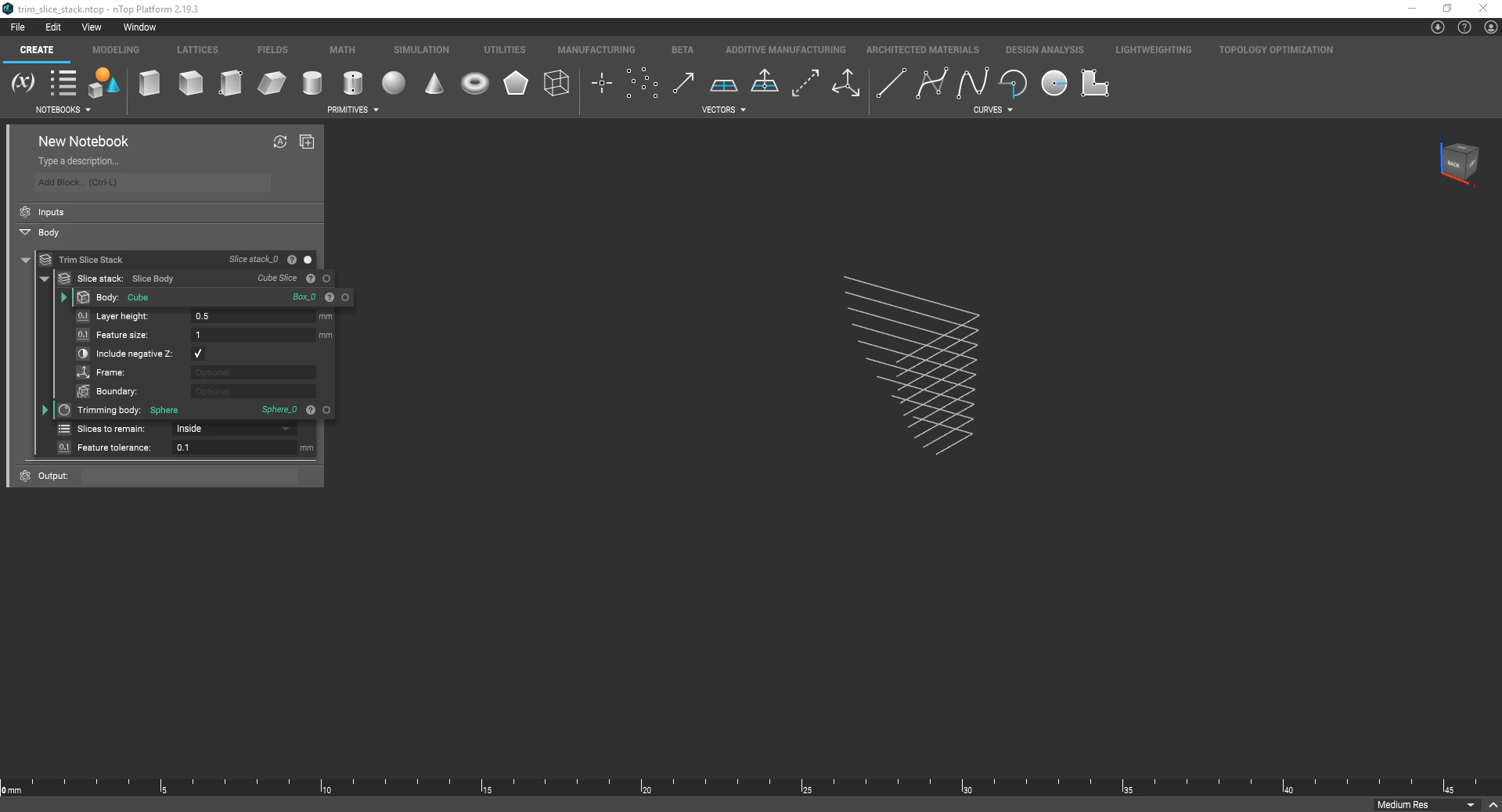Click the Add Block search field

point(153,182)
